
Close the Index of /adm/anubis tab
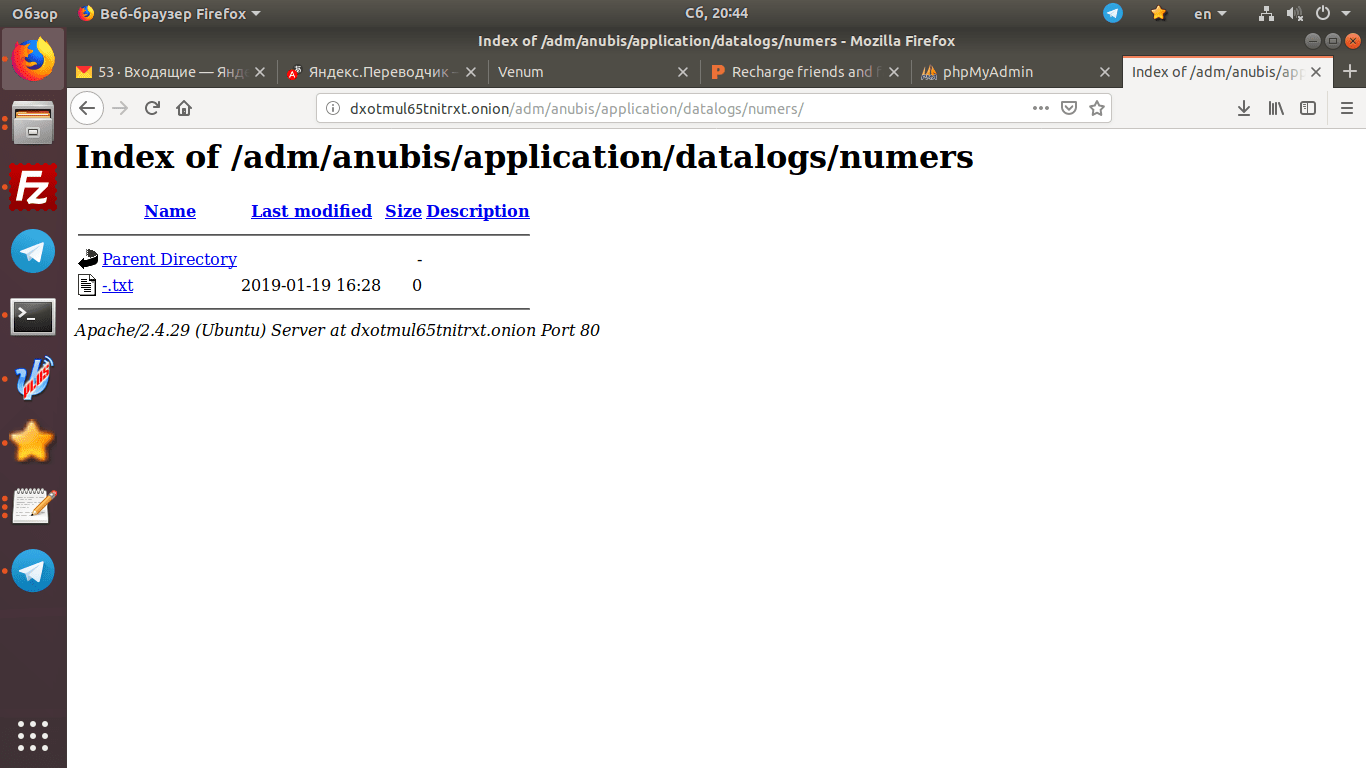1316,72
